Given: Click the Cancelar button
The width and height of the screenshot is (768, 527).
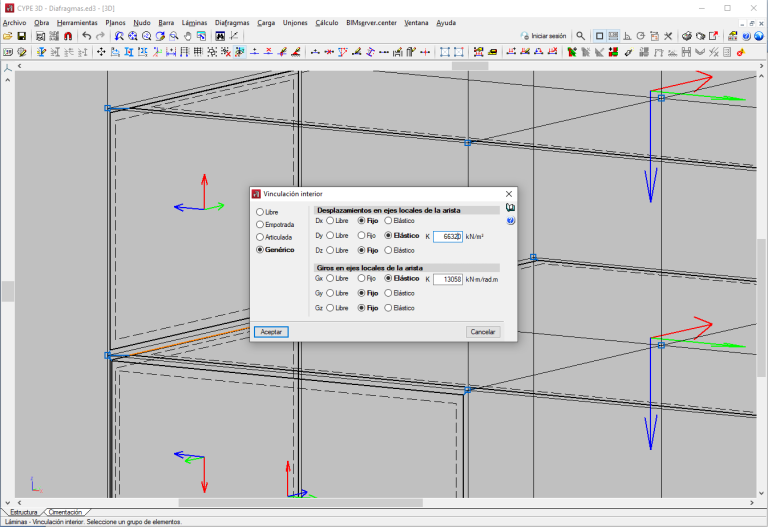Looking at the screenshot, I should (x=483, y=332).
